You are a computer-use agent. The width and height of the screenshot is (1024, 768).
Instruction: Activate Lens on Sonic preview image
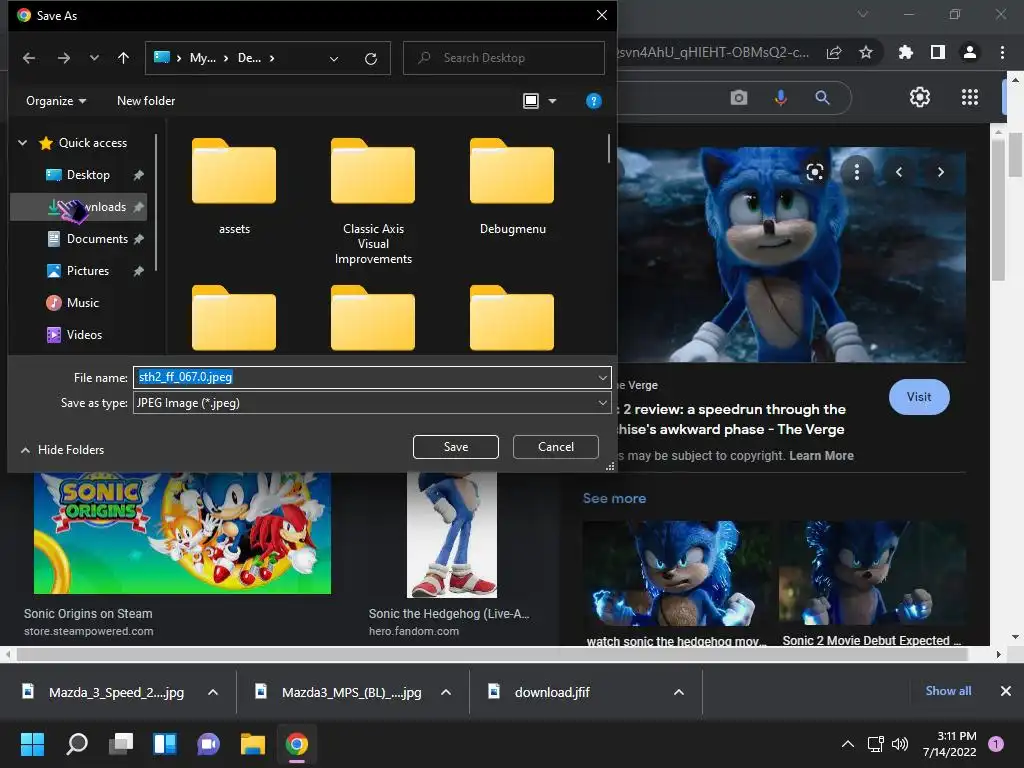815,172
